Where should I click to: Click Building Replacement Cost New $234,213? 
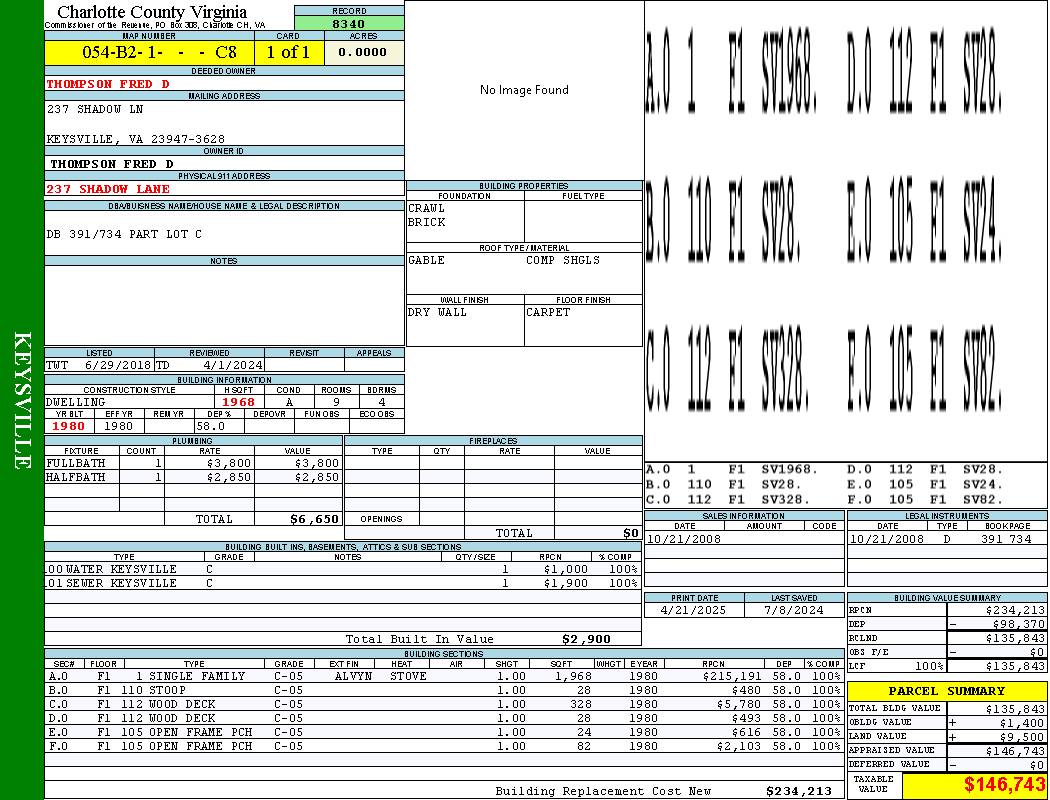(x=800, y=791)
